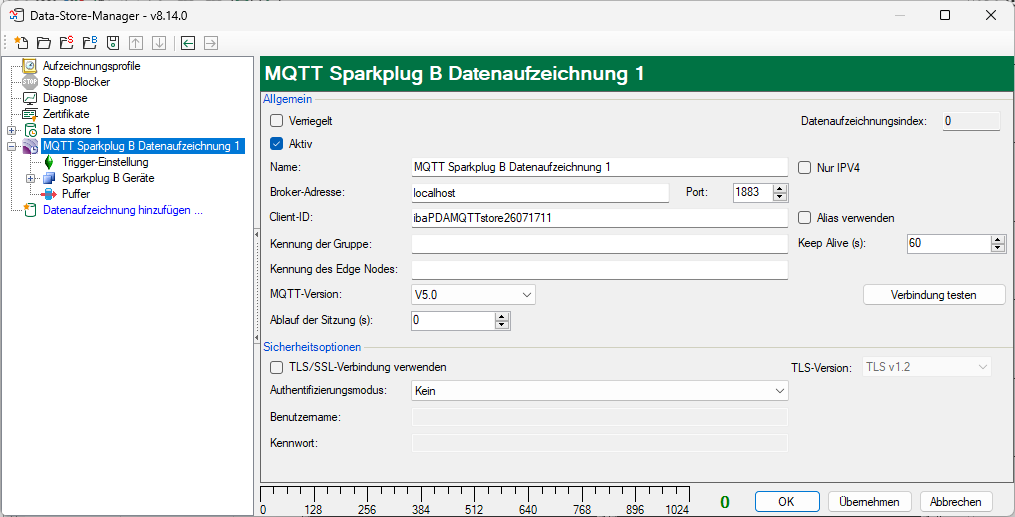This screenshot has width=1015, height=517.
Task: Click the Datenaufzeichnung hinzufügen star icon
Action: click(x=30, y=210)
